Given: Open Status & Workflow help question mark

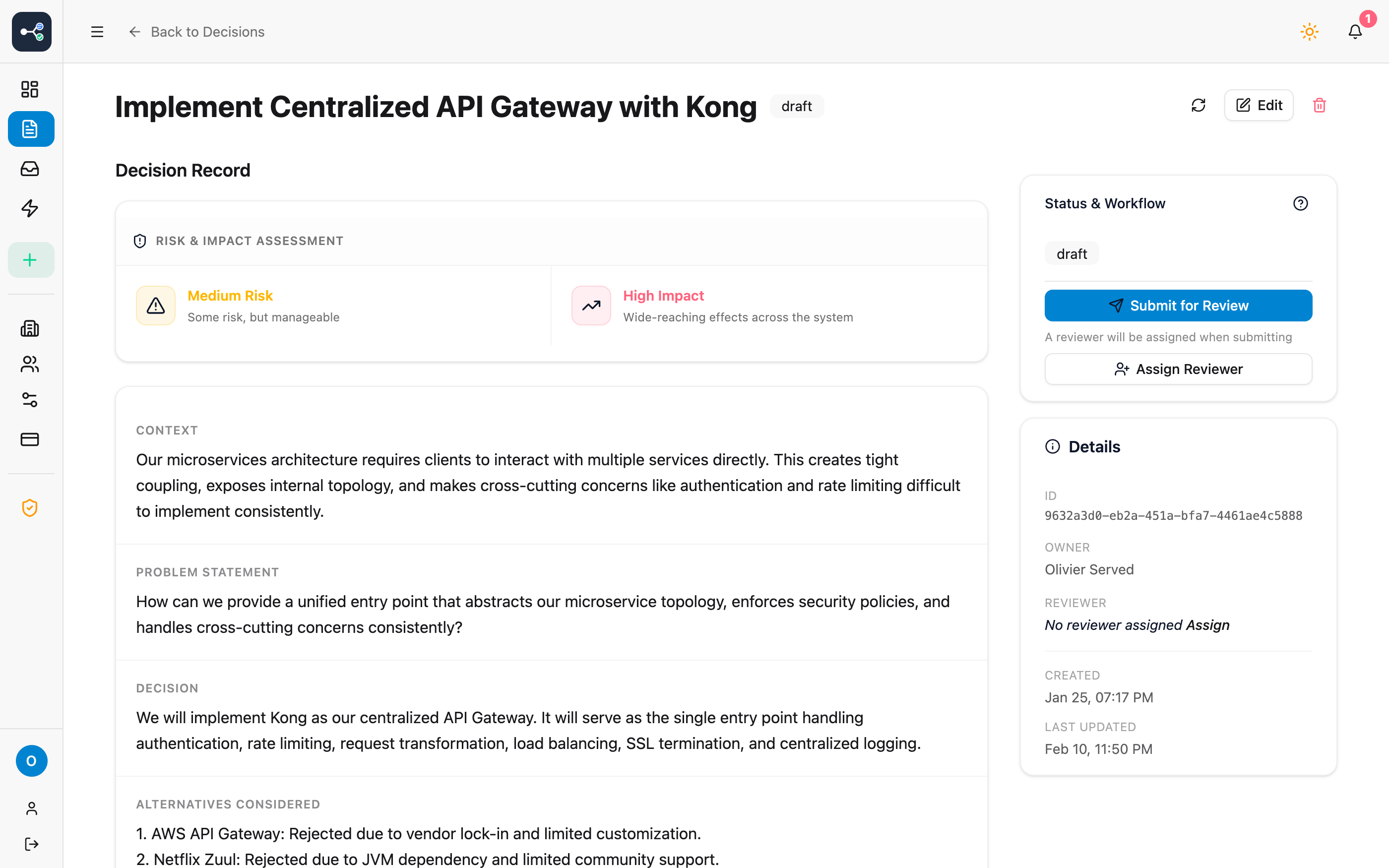Looking at the screenshot, I should click(1301, 203).
